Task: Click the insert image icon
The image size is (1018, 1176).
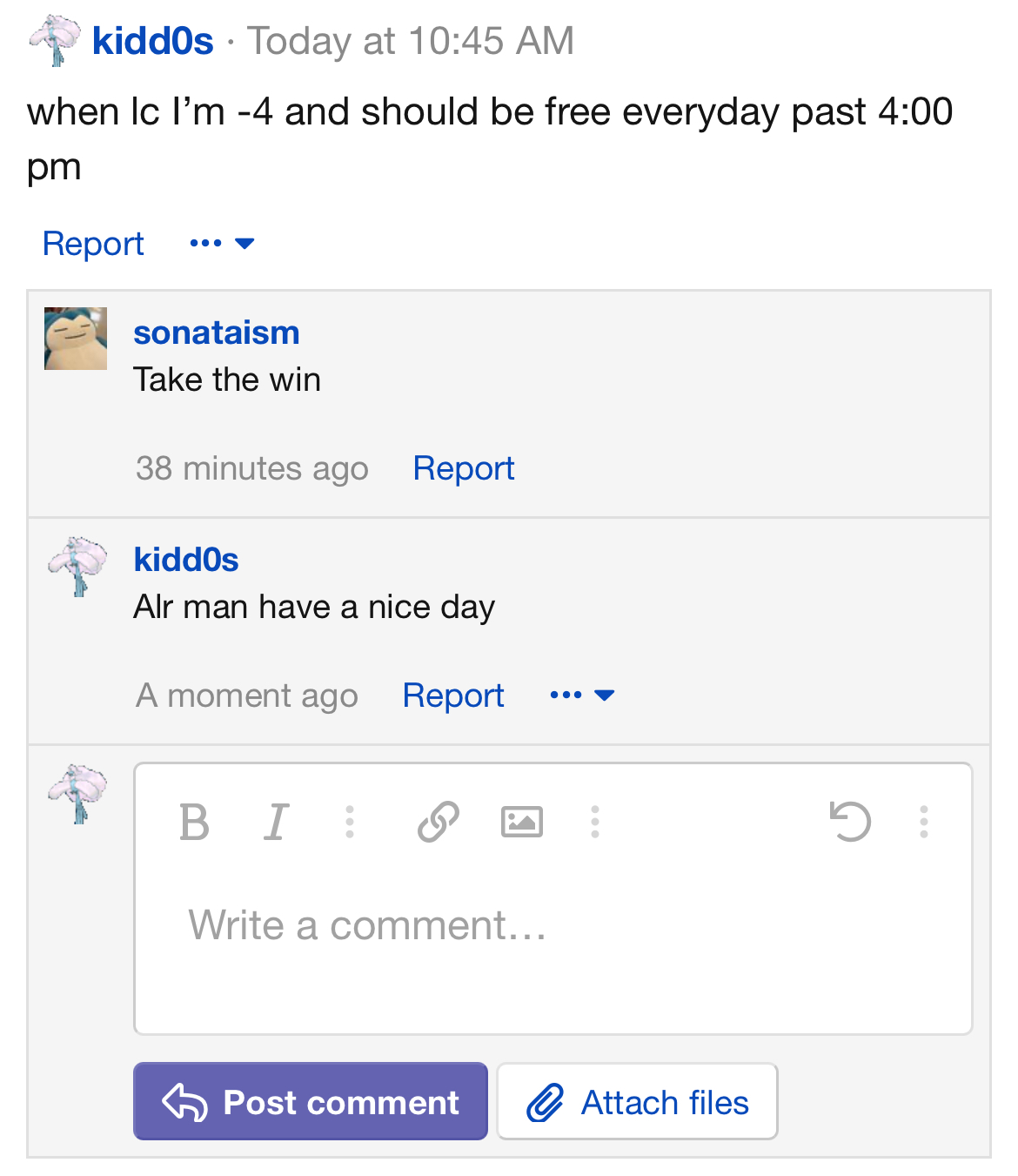Action: tap(521, 822)
